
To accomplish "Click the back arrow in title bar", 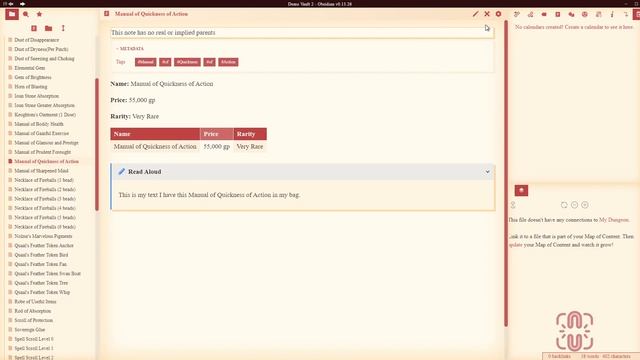I will click(11, 4).
